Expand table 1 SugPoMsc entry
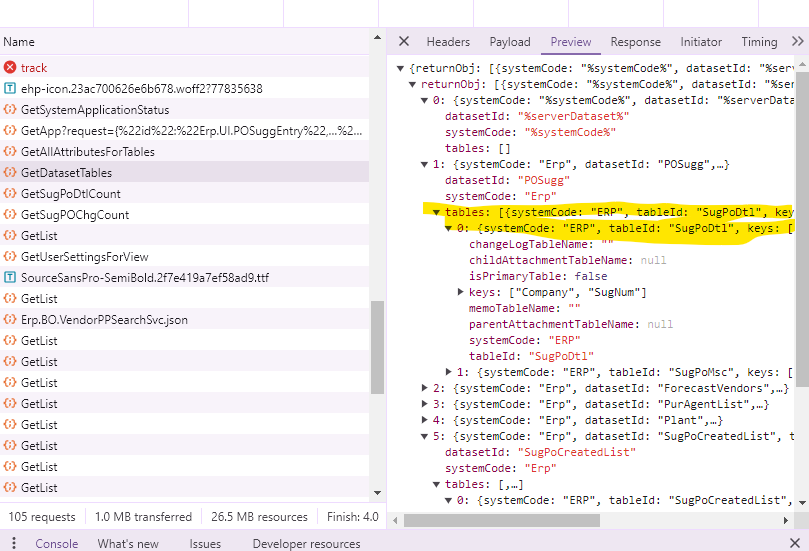This screenshot has width=809, height=551. (x=448, y=372)
